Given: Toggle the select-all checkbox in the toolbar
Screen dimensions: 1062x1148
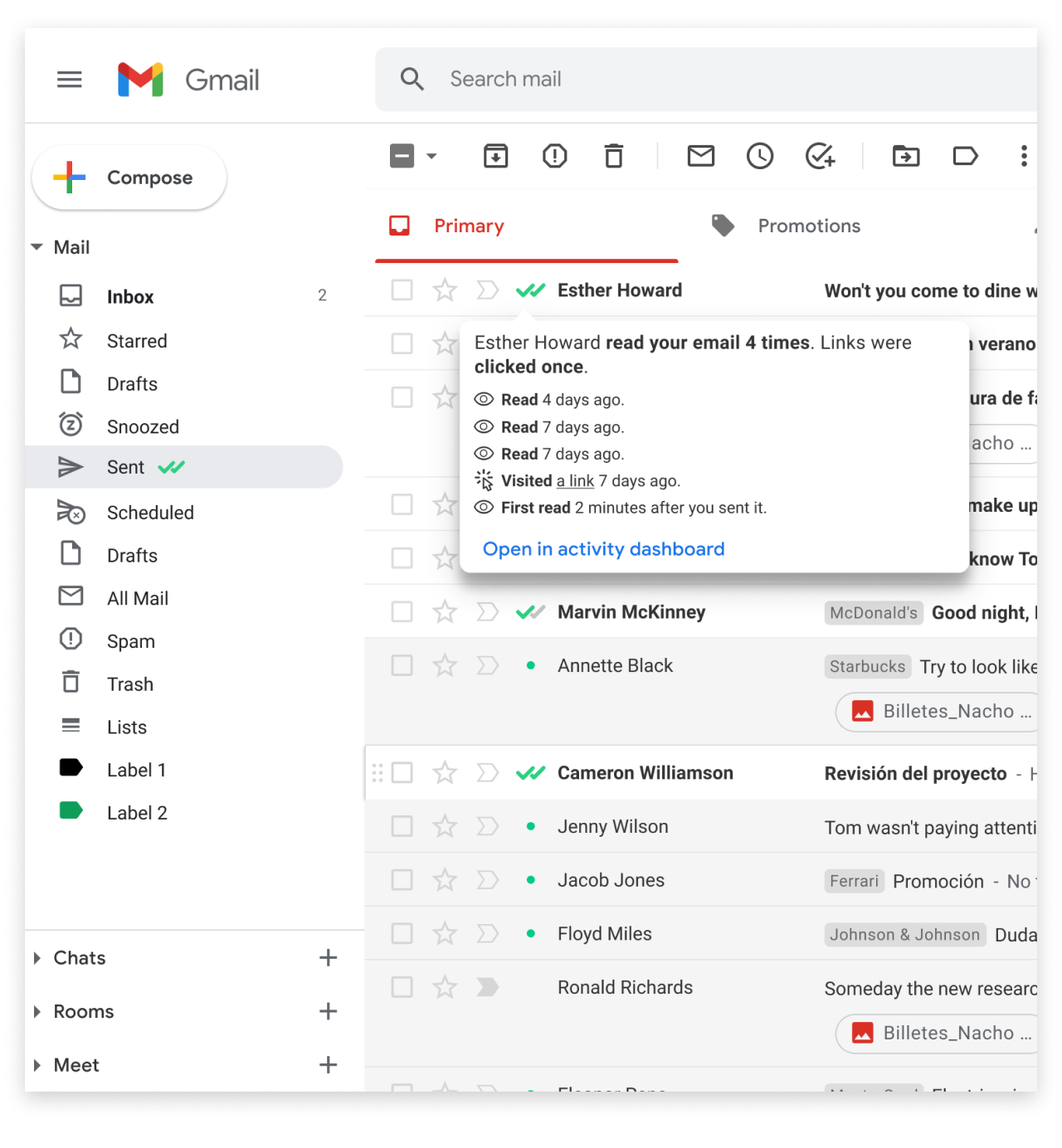Looking at the screenshot, I should 402,156.
